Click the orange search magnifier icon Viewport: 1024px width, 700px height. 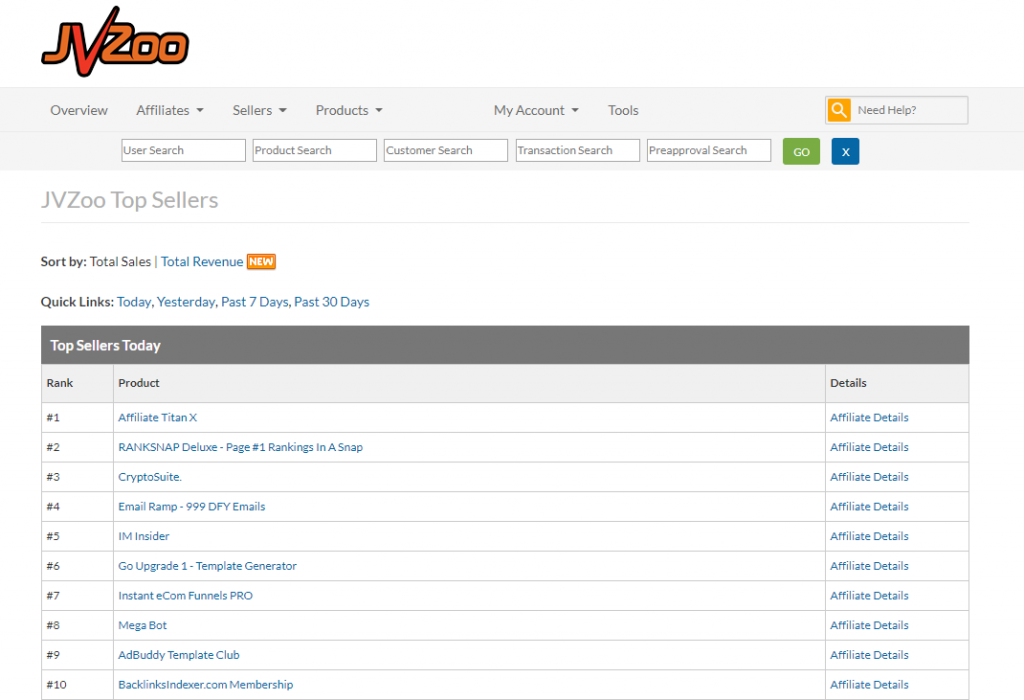pos(839,110)
